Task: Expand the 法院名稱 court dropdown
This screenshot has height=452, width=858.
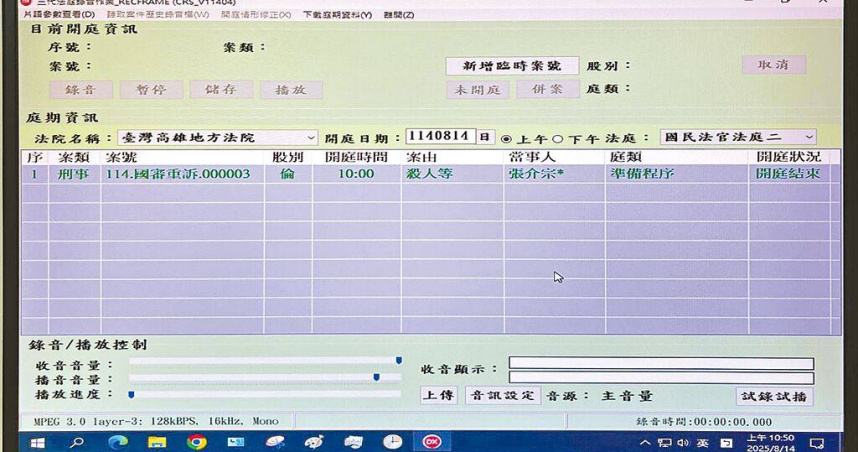Action: tap(311, 137)
